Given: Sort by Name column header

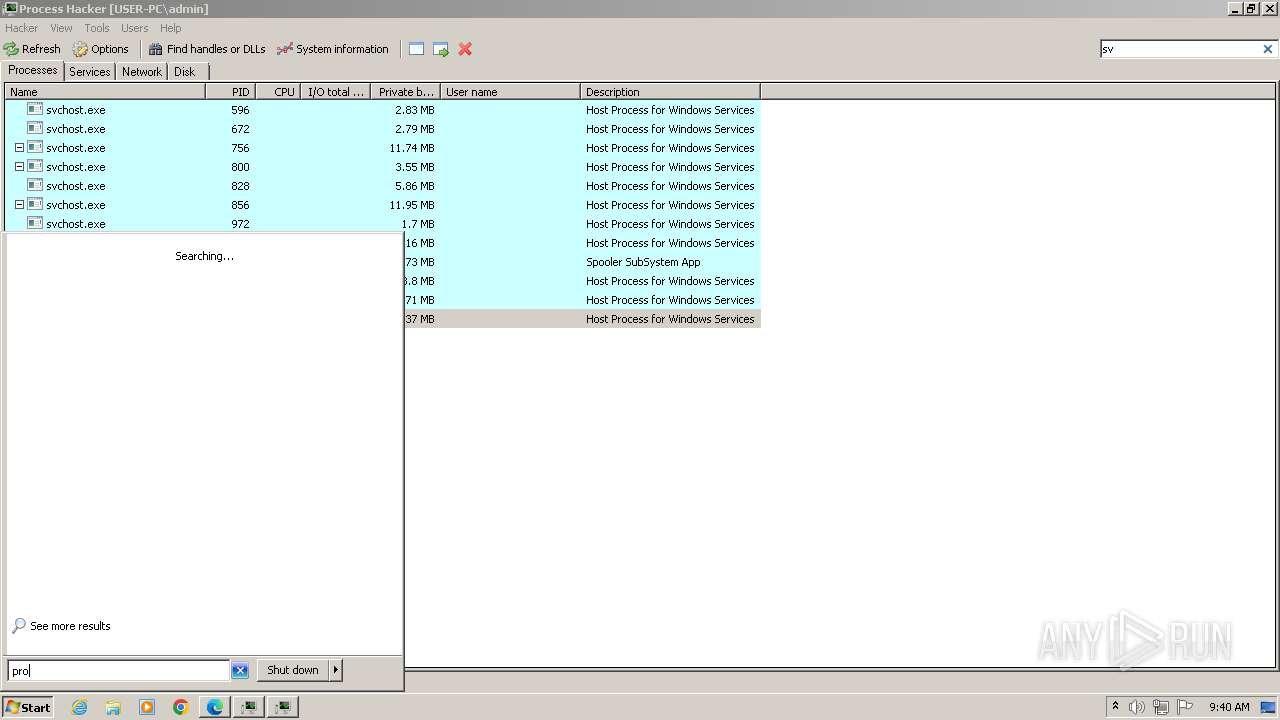Looking at the screenshot, I should [105, 92].
